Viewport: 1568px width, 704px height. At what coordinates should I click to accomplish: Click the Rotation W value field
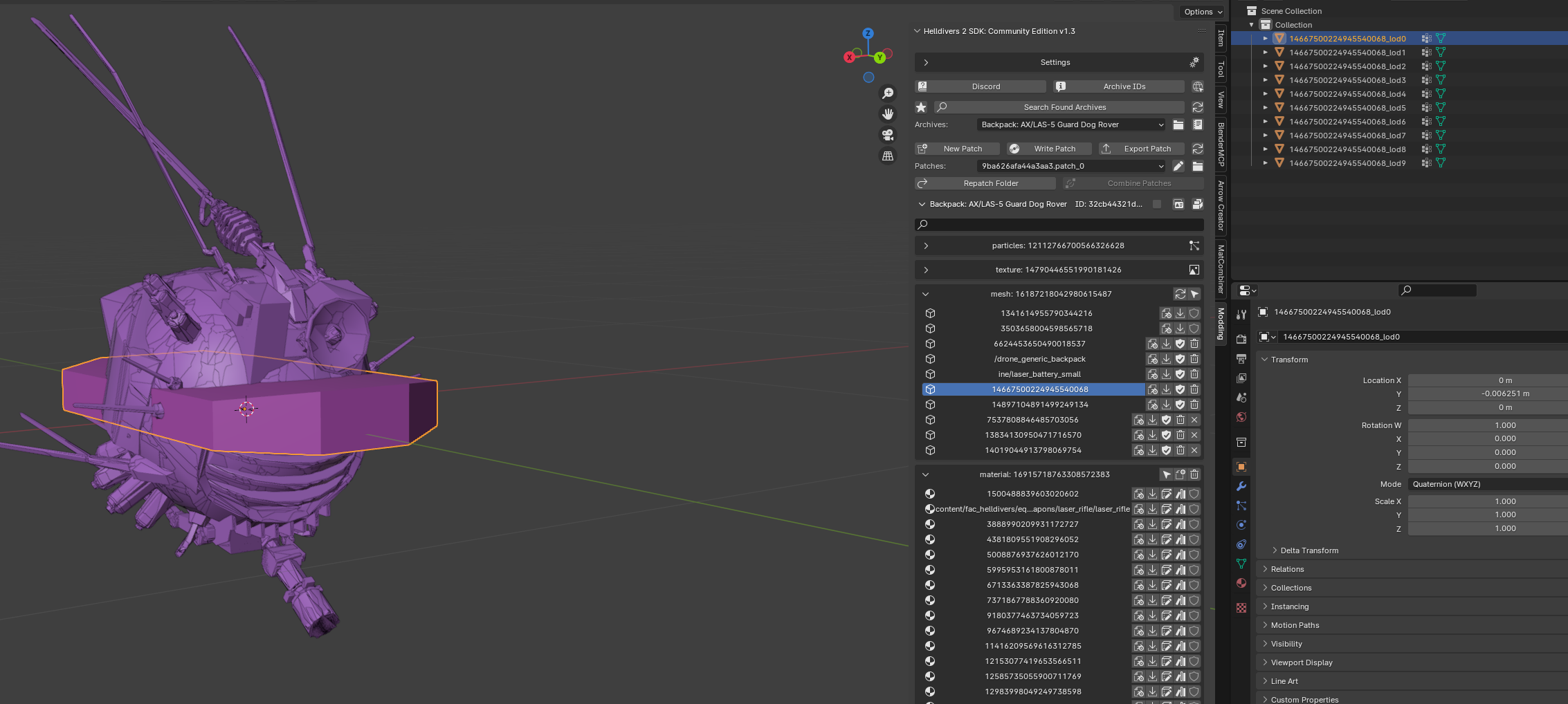1488,425
